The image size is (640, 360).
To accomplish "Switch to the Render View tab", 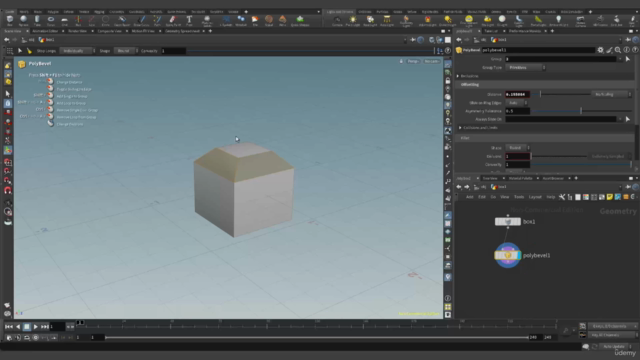I will coord(78,31).
